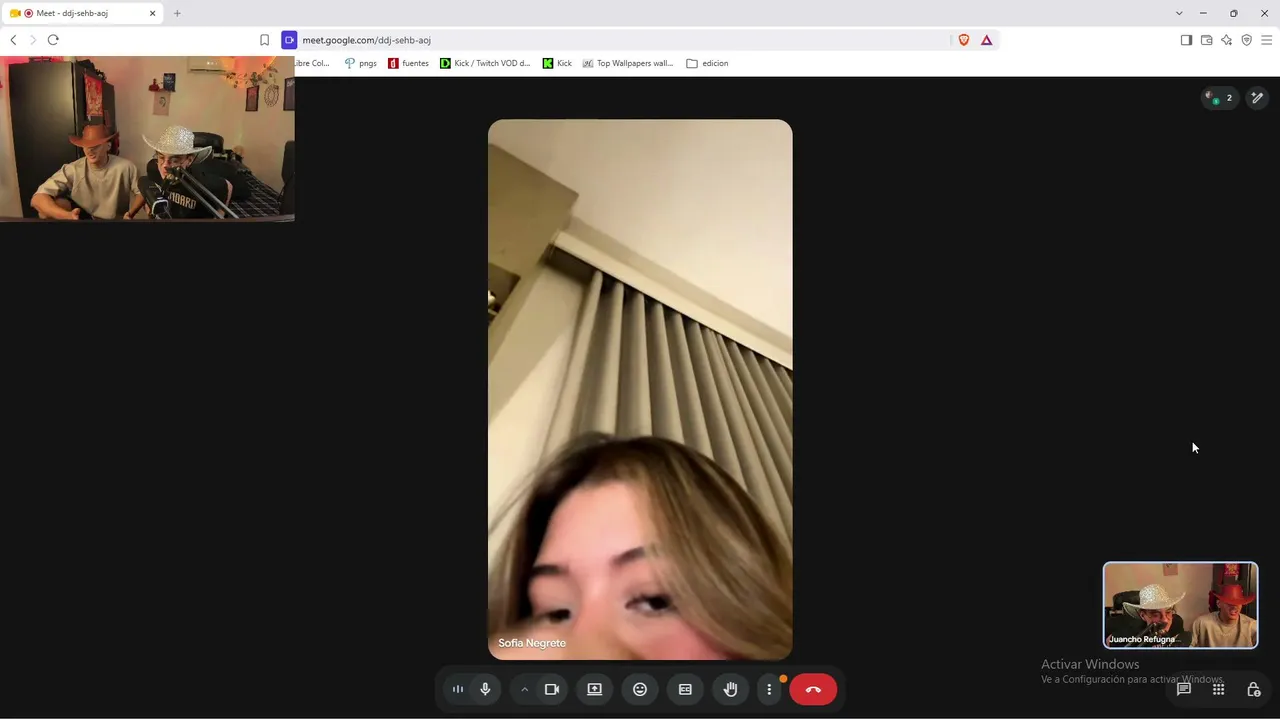Open the Kick bookmark
The width and height of the screenshot is (1280, 720).
(557, 63)
